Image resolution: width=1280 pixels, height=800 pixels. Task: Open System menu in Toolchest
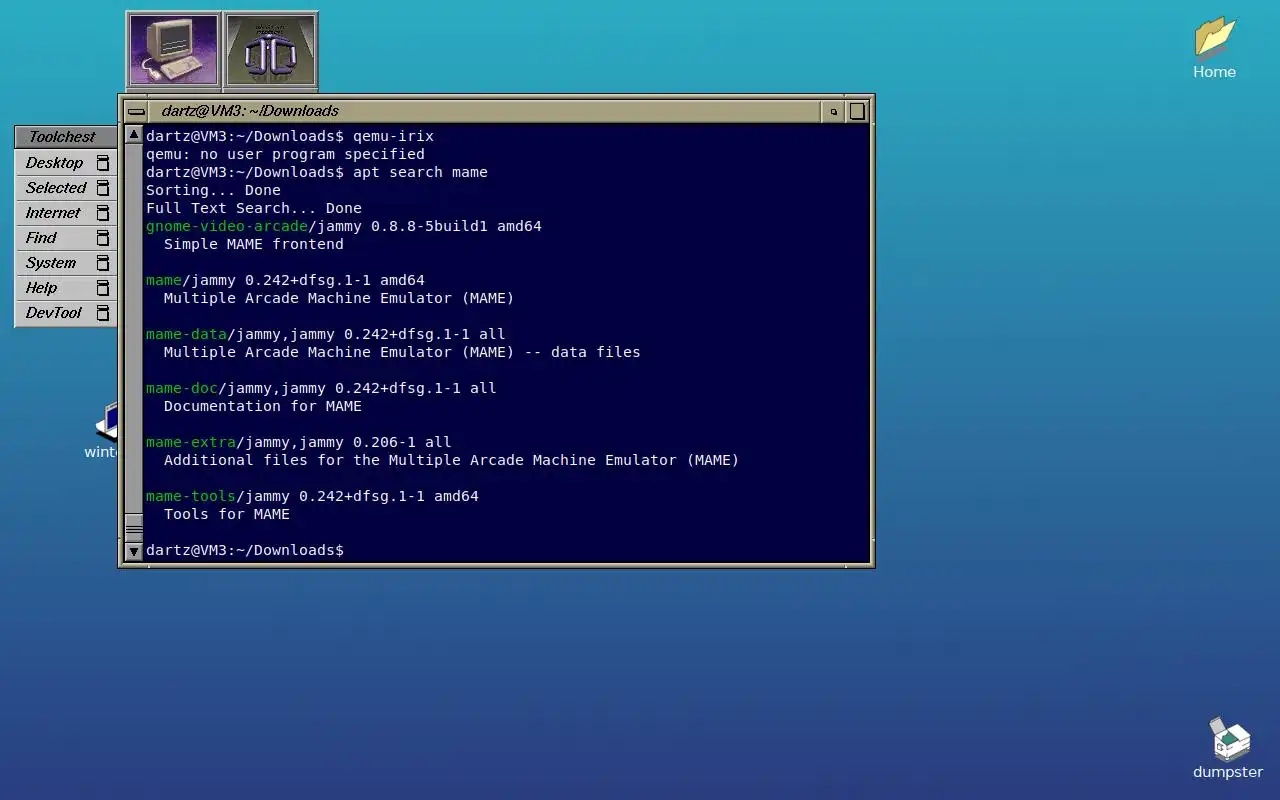pos(66,262)
